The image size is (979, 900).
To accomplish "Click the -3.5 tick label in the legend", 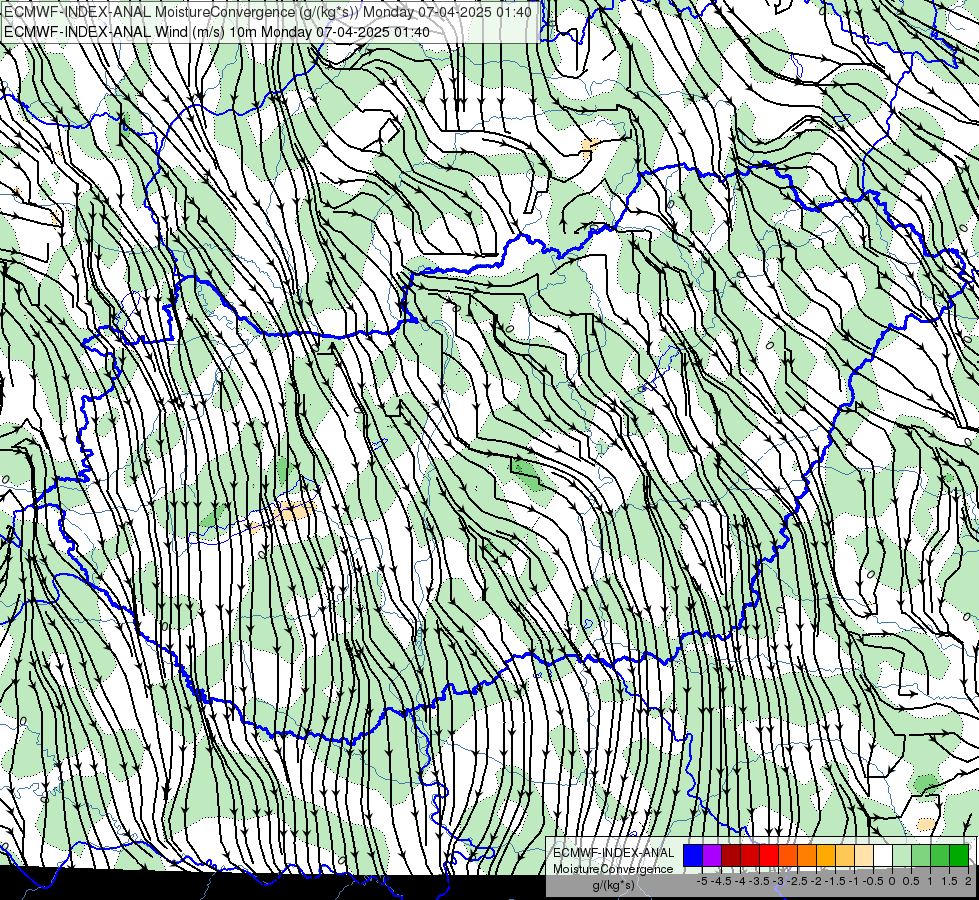I will tap(759, 881).
